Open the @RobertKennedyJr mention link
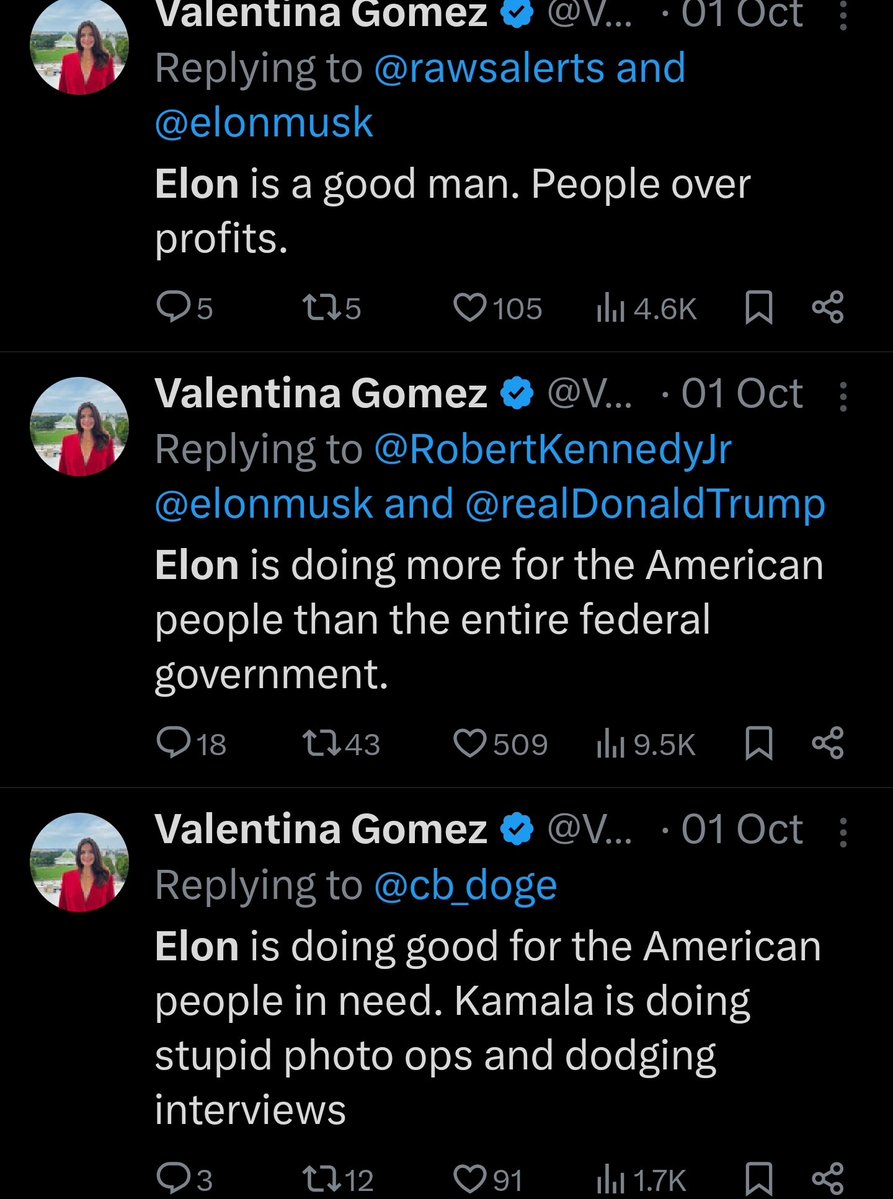This screenshot has width=893, height=1199. click(553, 450)
